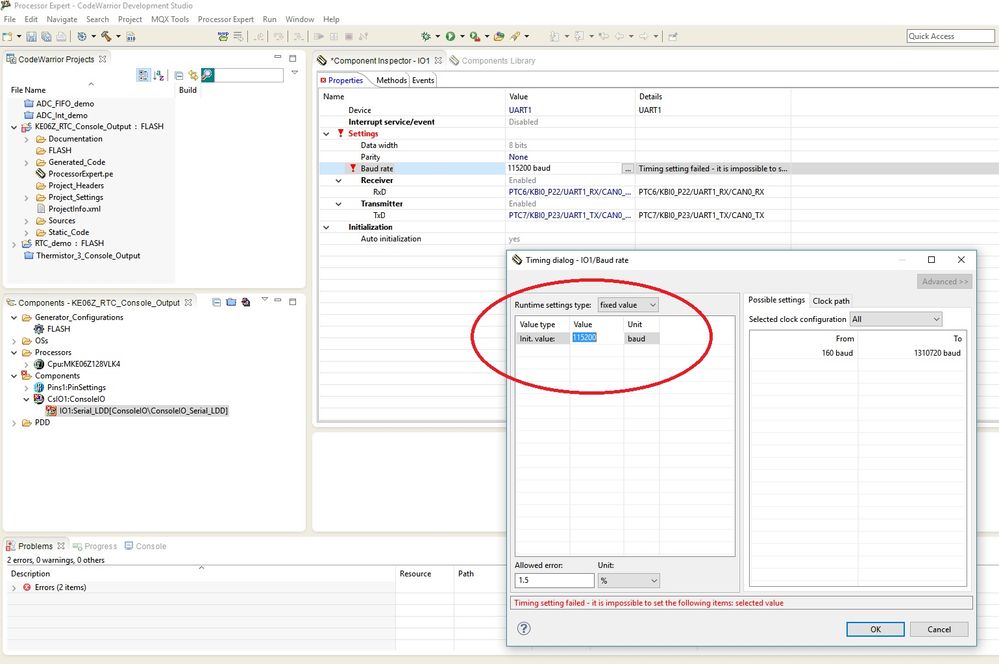This screenshot has height=664, width=999.
Task: Click filter text field in Projects panel
Action: (249, 75)
